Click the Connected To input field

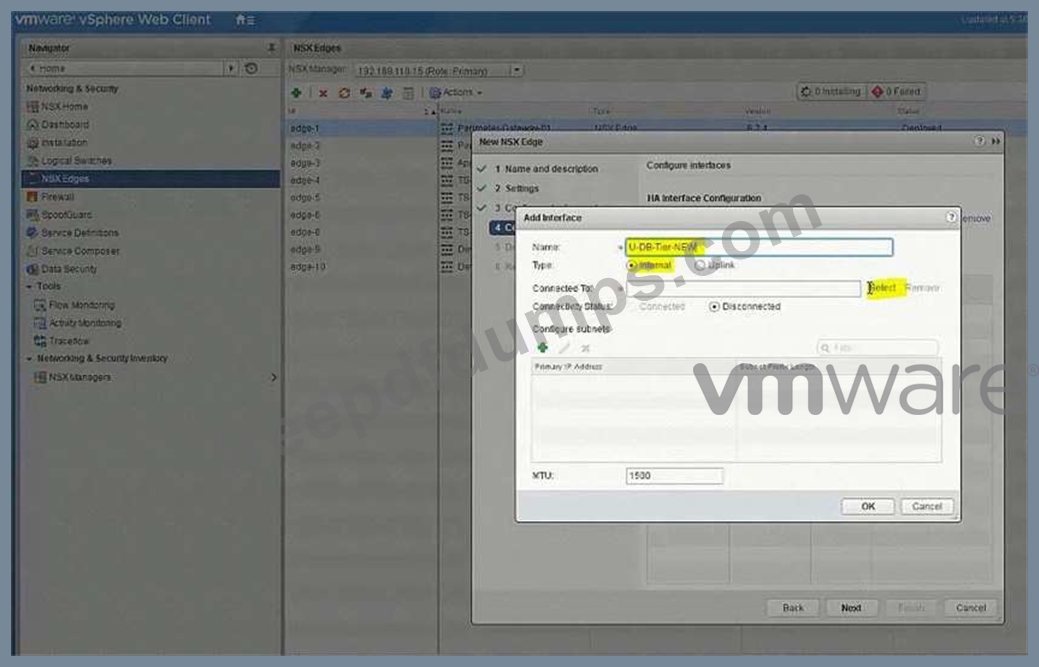point(743,288)
